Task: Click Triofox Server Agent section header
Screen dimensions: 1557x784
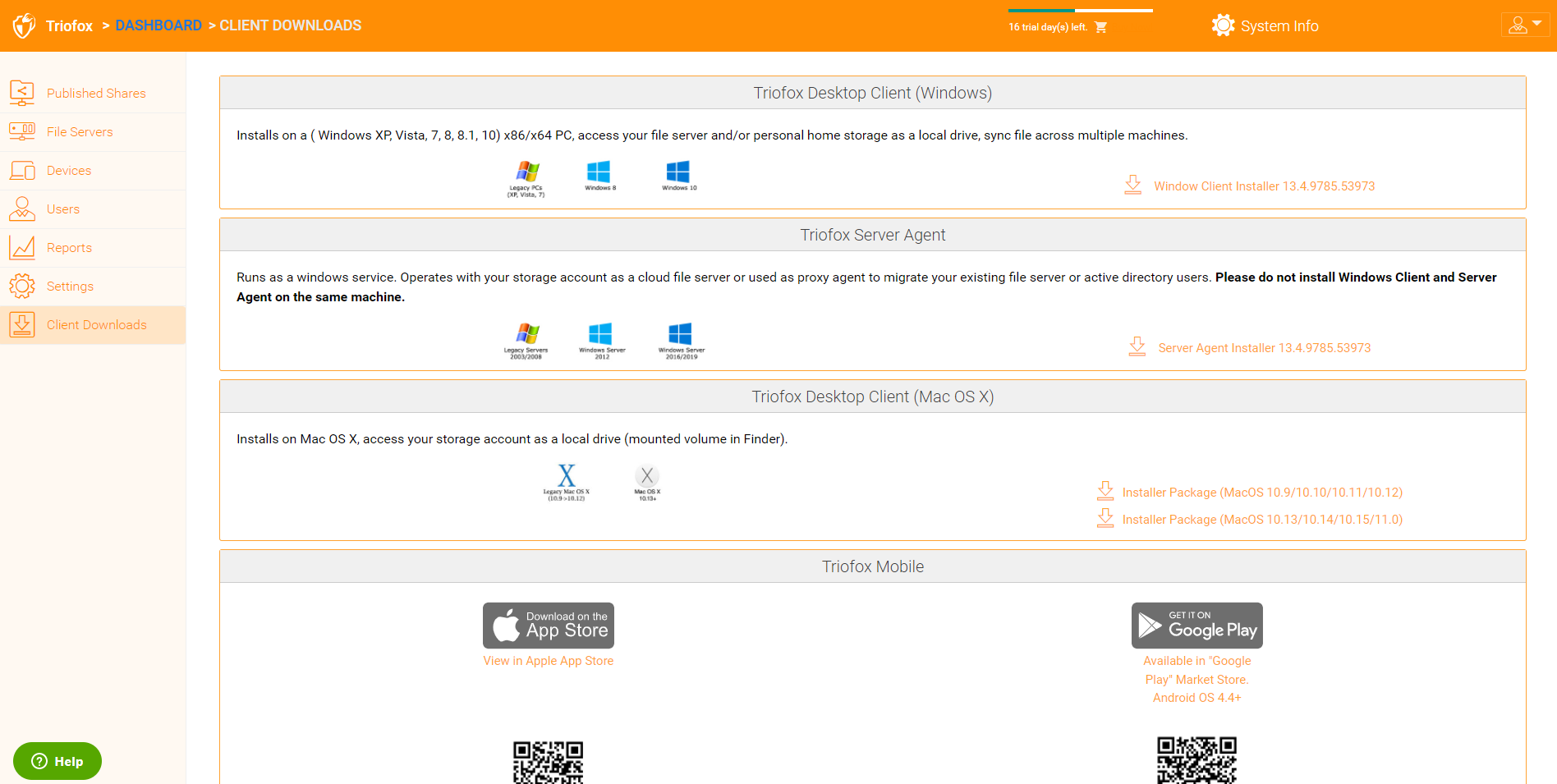Action: [x=873, y=235]
